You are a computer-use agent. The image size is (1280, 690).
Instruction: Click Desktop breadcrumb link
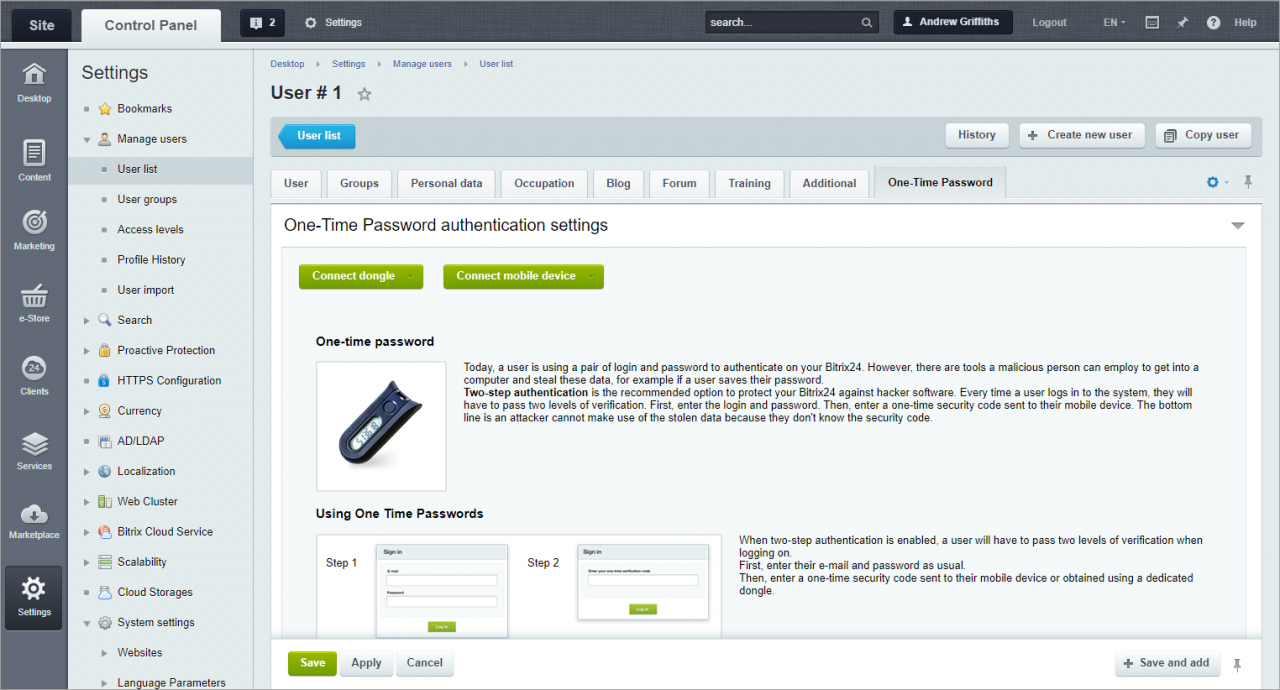[x=288, y=64]
